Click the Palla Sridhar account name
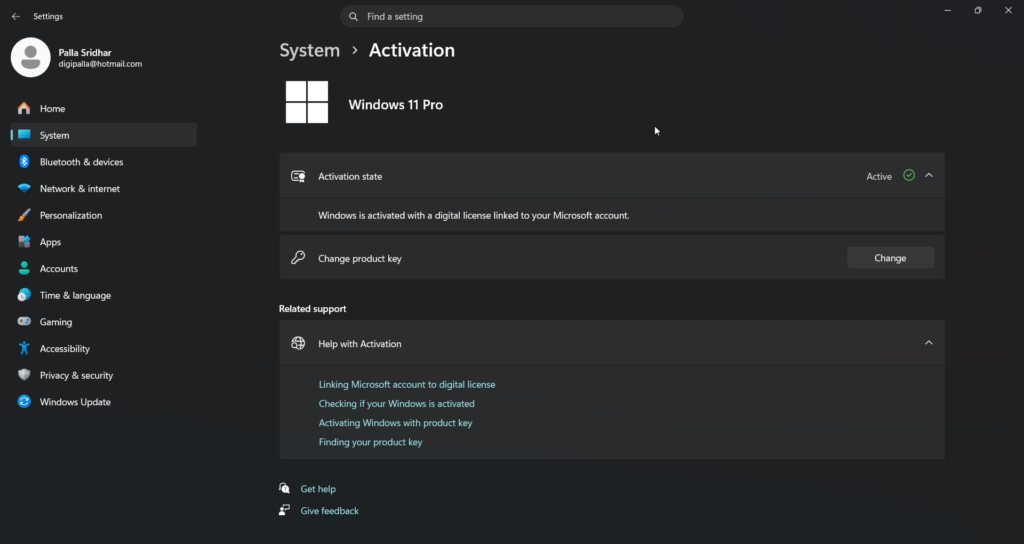Image resolution: width=1024 pixels, height=544 pixels. [85, 52]
